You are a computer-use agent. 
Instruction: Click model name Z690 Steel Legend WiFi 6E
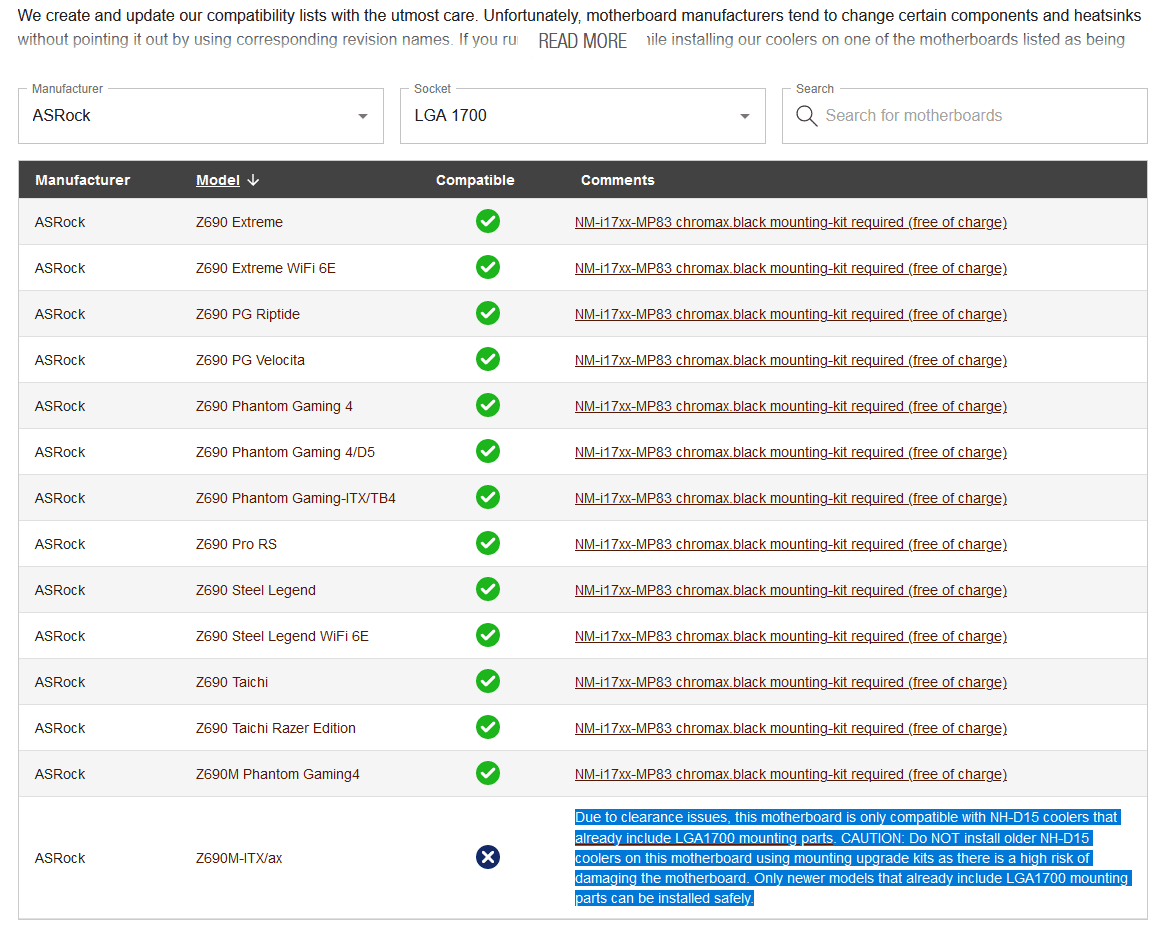pyautogui.click(x=282, y=636)
